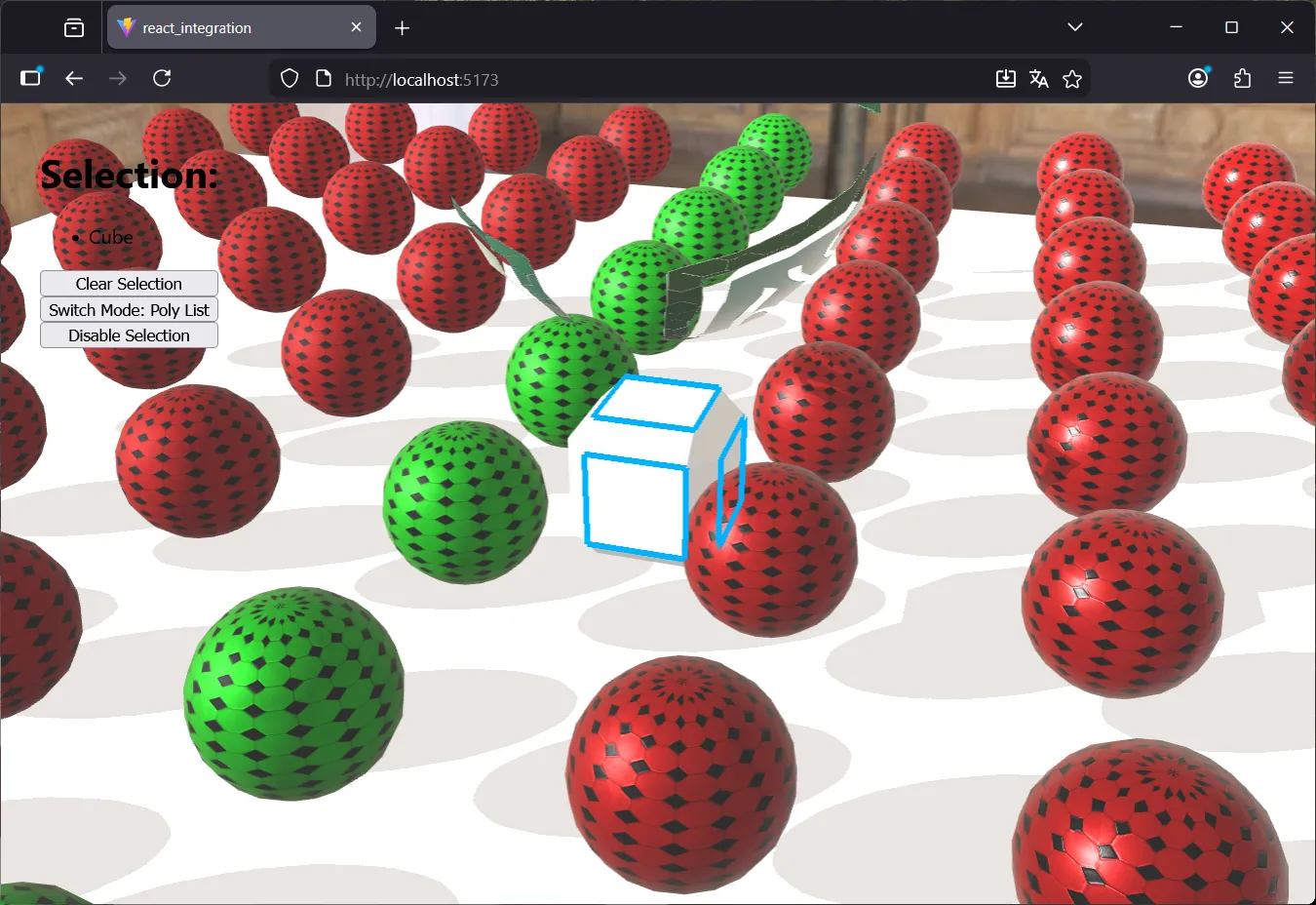The image size is (1316, 905).
Task: Open the extensions puzzle icon
Action: (x=1242, y=78)
